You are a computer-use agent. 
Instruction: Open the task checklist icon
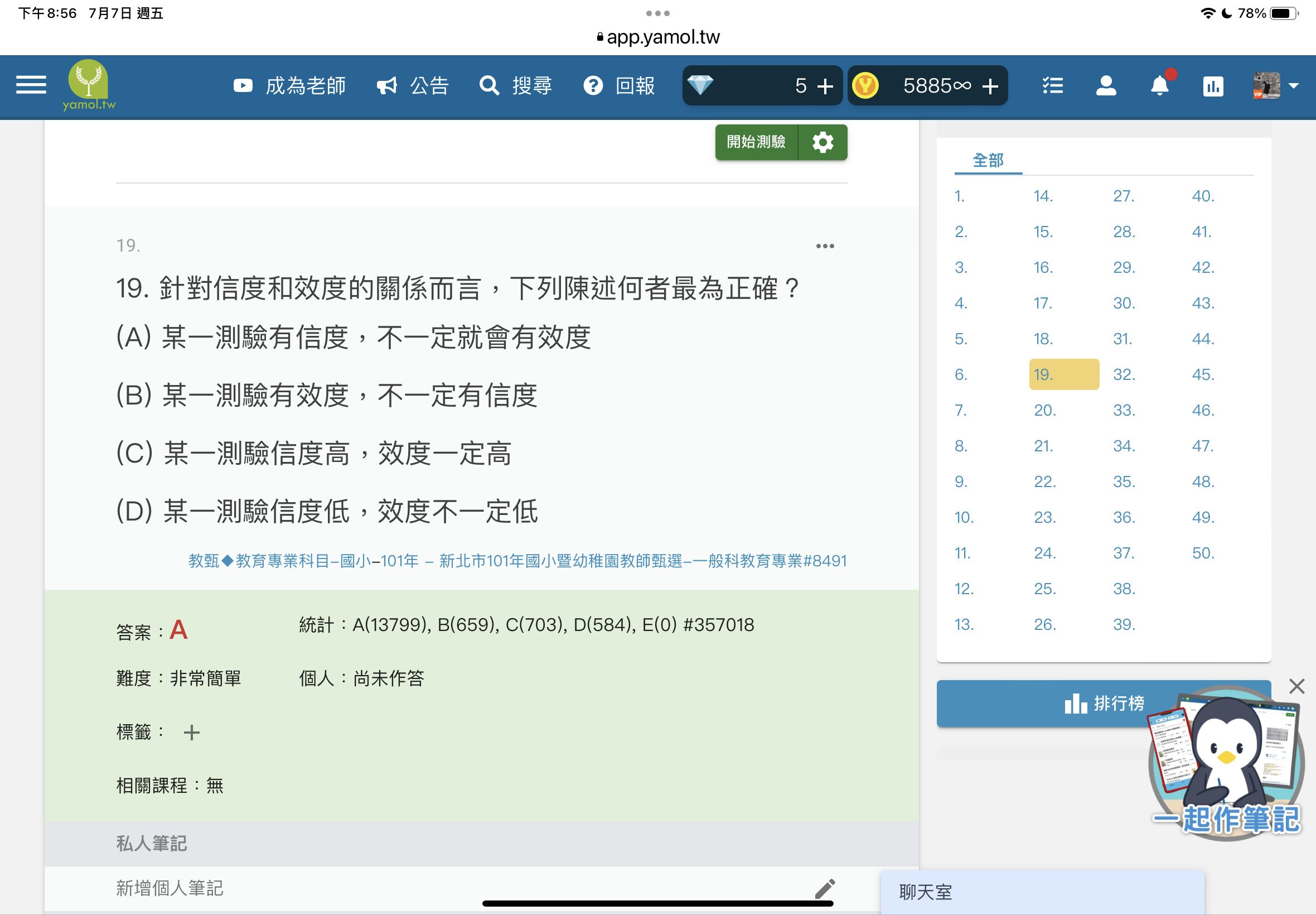pos(1052,86)
